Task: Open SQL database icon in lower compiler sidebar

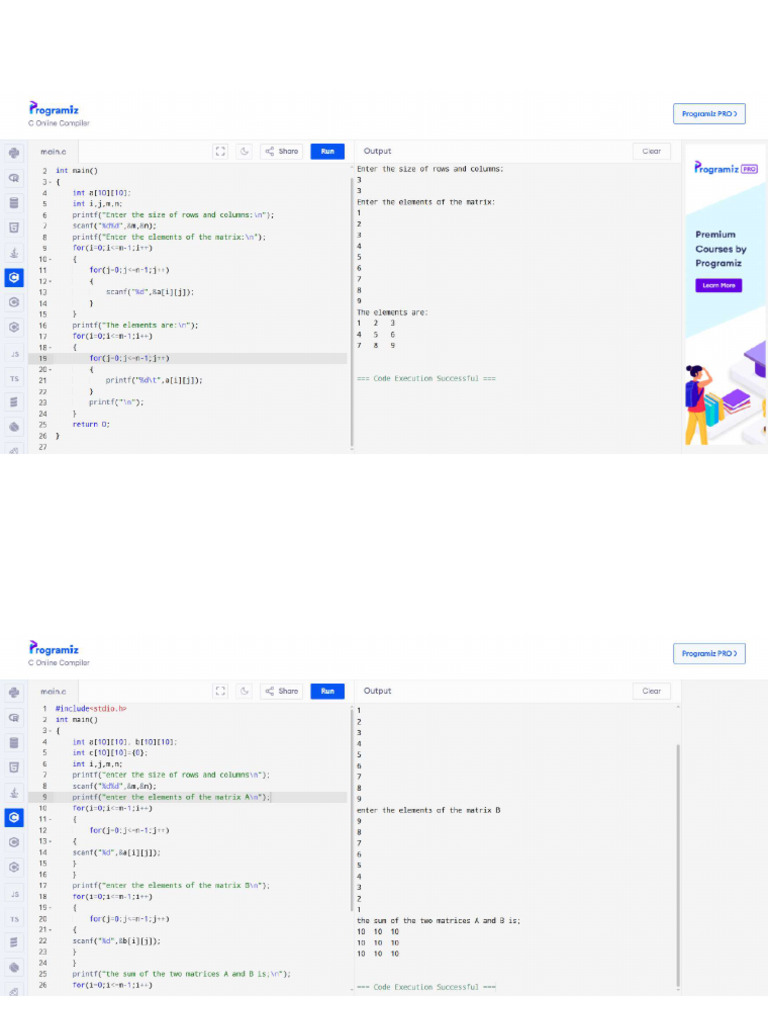Action: pos(14,743)
